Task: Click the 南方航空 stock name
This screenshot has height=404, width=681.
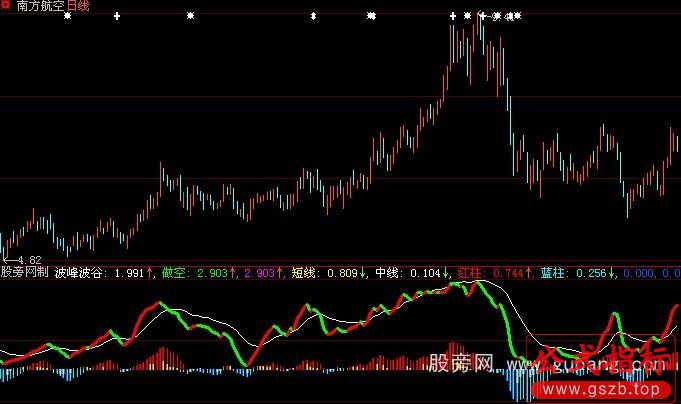Action: coord(40,6)
